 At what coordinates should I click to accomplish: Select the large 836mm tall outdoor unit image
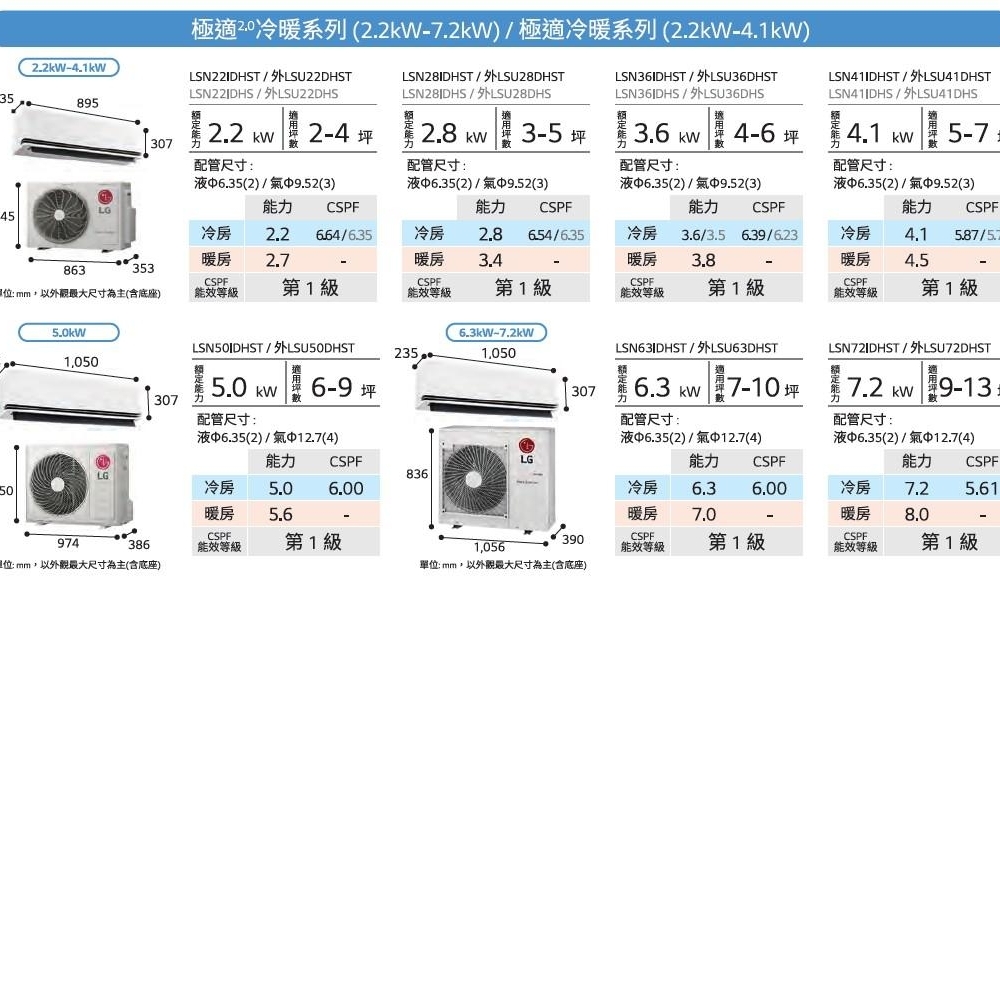coord(497,478)
